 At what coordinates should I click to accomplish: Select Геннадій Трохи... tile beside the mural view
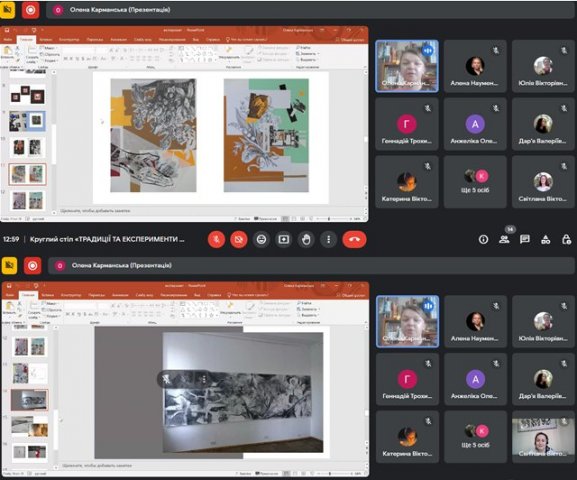click(407, 379)
